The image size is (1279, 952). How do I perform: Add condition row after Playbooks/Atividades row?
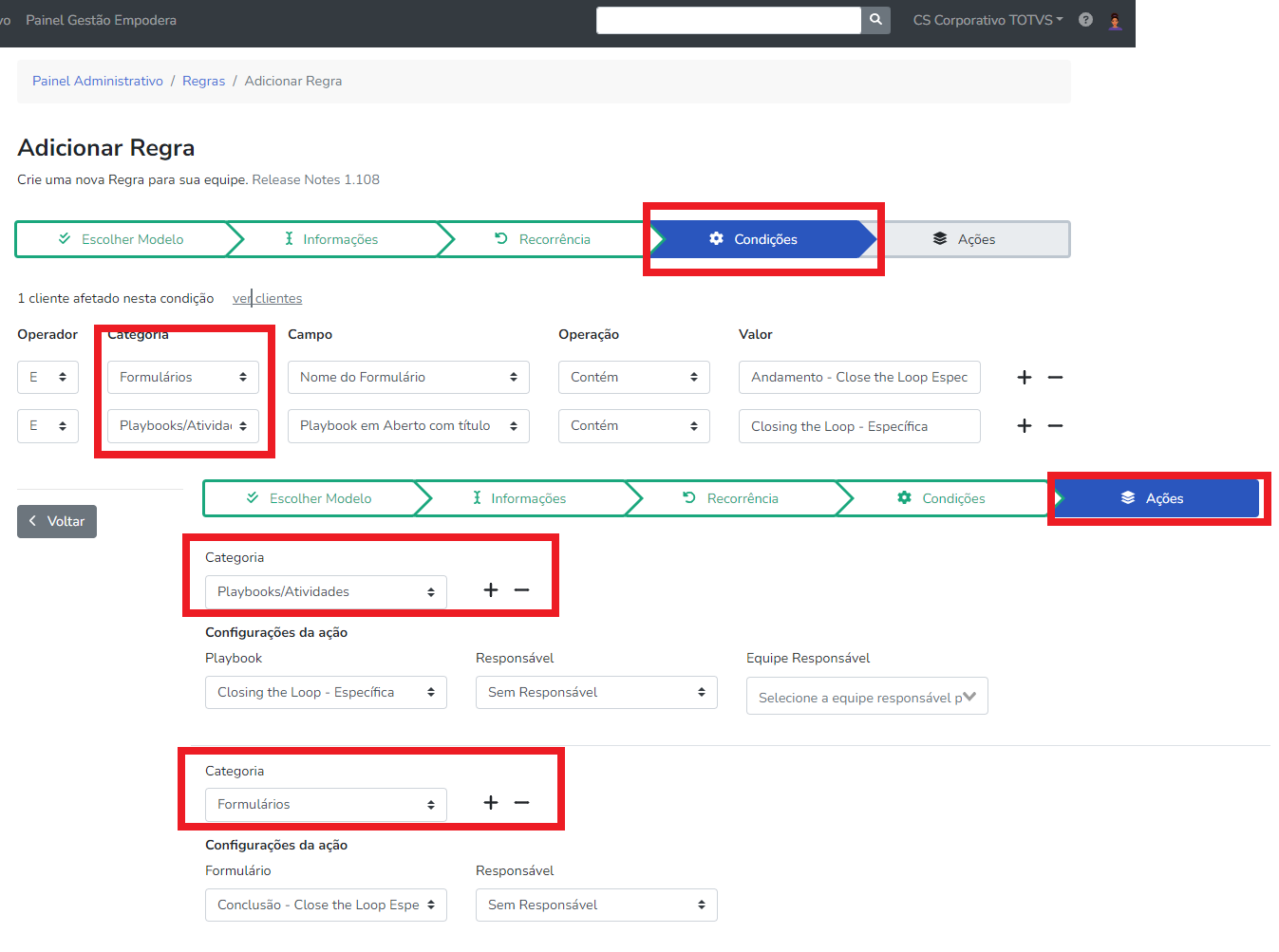pyautogui.click(x=1025, y=426)
